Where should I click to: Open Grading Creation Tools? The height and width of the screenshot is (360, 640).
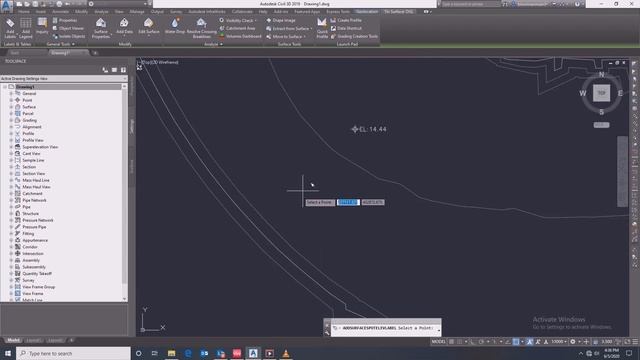click(x=354, y=36)
